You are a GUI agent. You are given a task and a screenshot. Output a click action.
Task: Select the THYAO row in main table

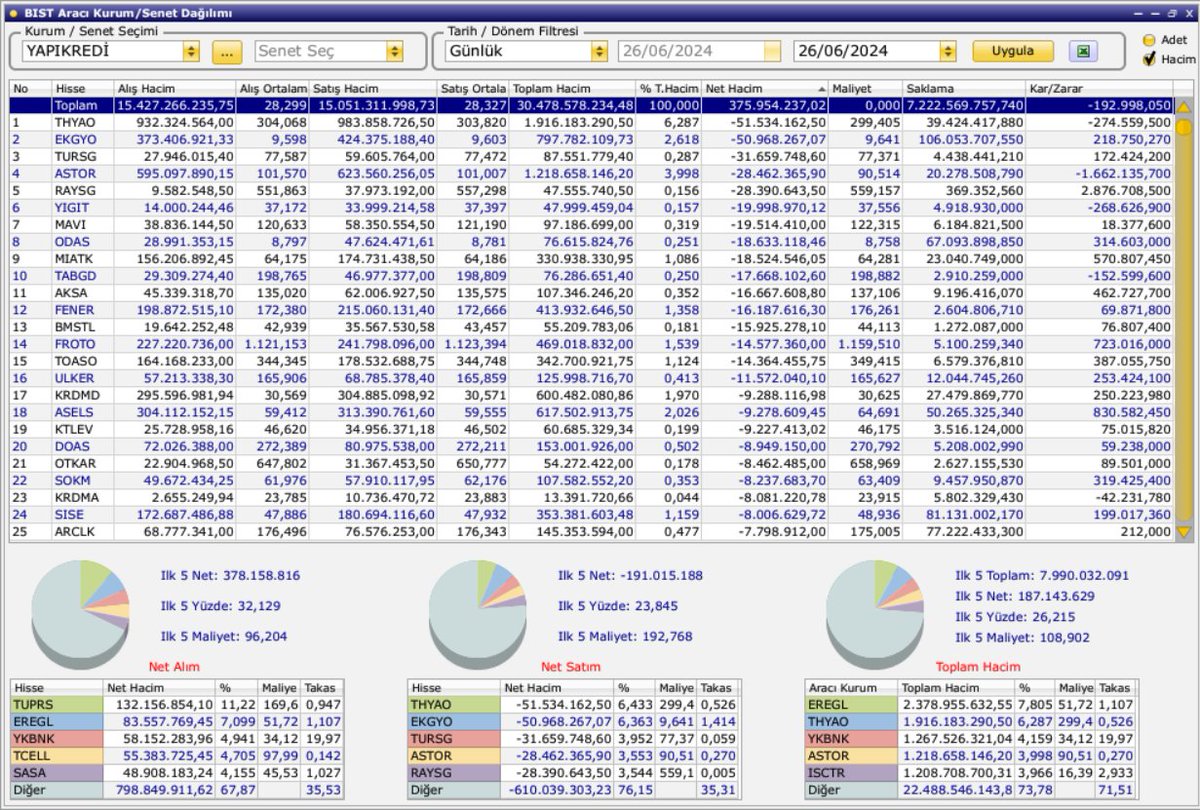[591, 121]
